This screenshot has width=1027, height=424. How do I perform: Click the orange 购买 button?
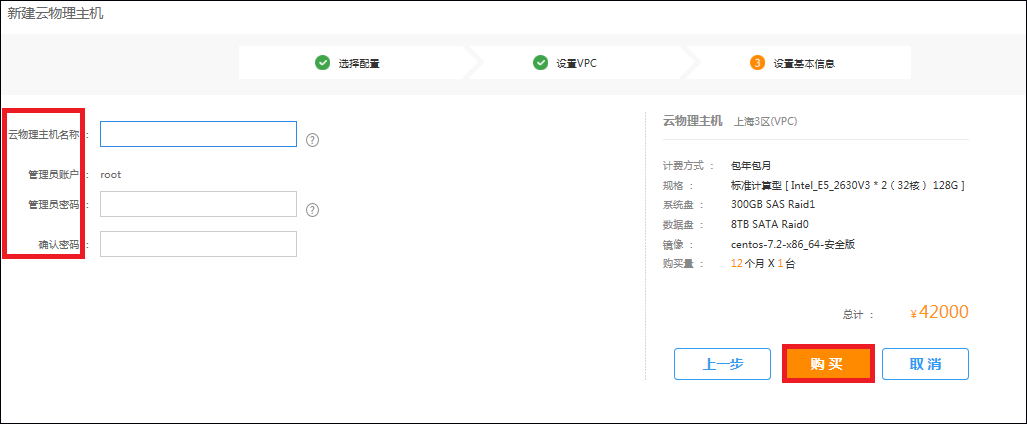(x=827, y=364)
